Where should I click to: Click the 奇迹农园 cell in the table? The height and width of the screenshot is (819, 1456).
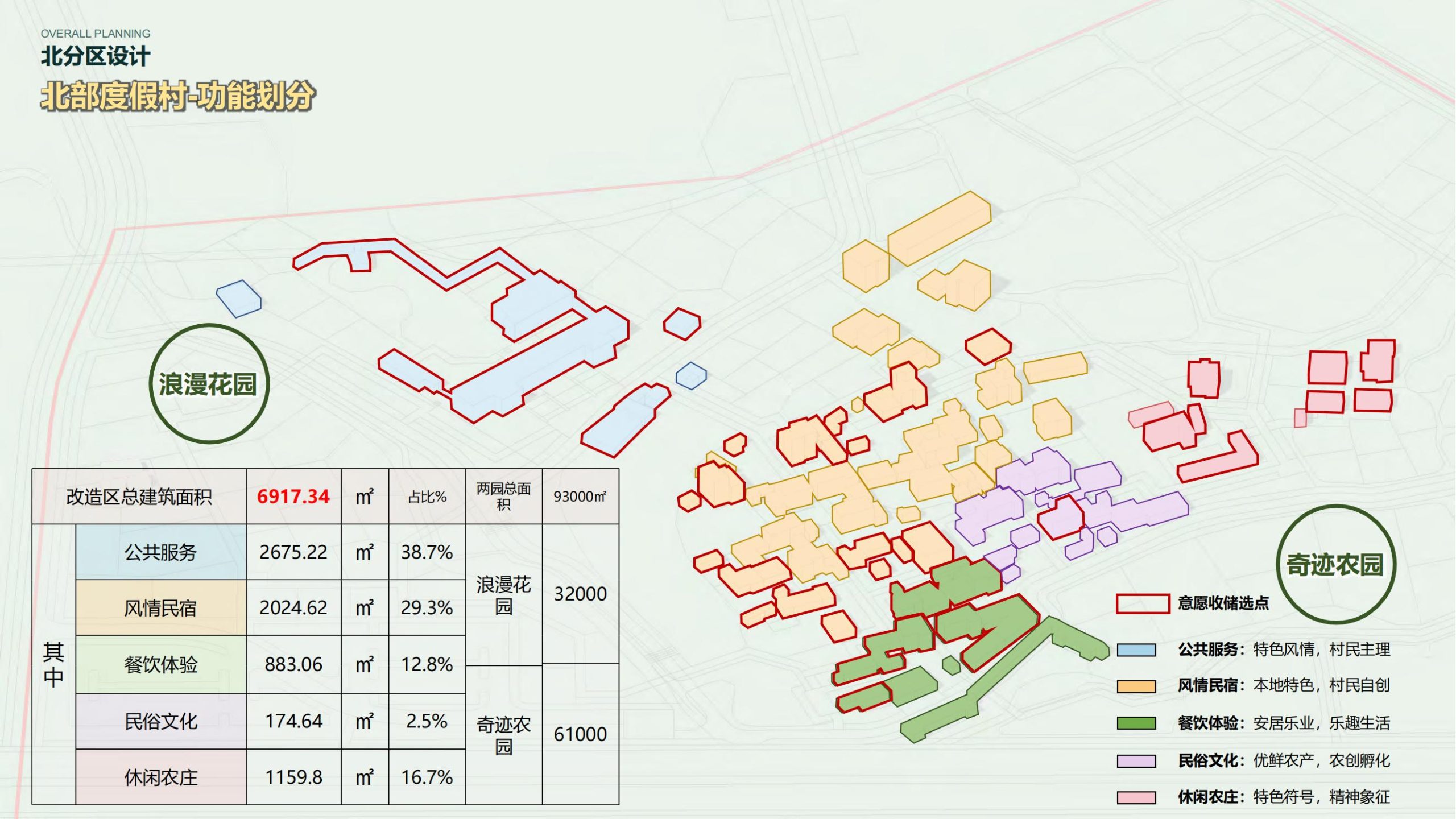pyautogui.click(x=503, y=735)
